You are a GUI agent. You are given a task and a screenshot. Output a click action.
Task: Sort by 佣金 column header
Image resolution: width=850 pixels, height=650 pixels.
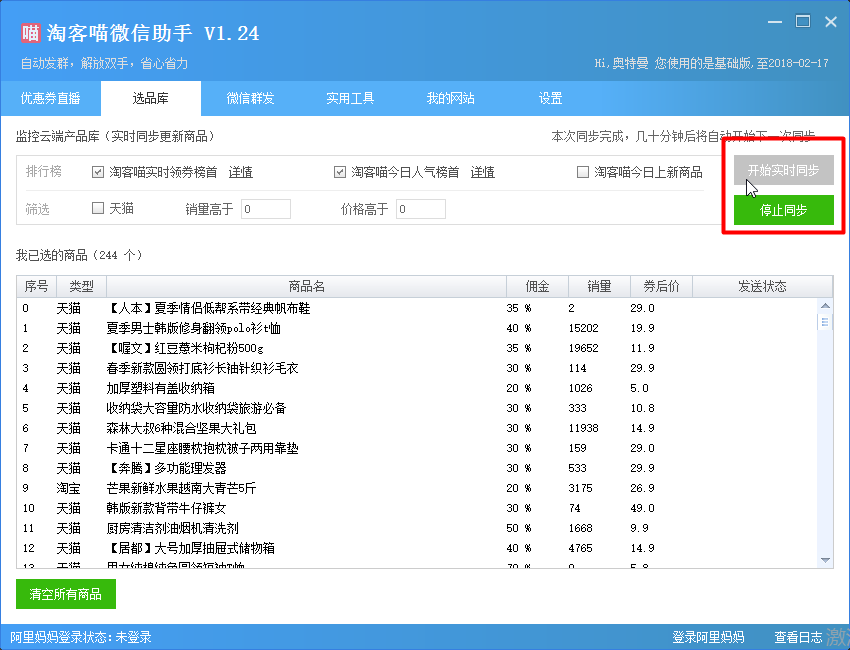pos(537,286)
